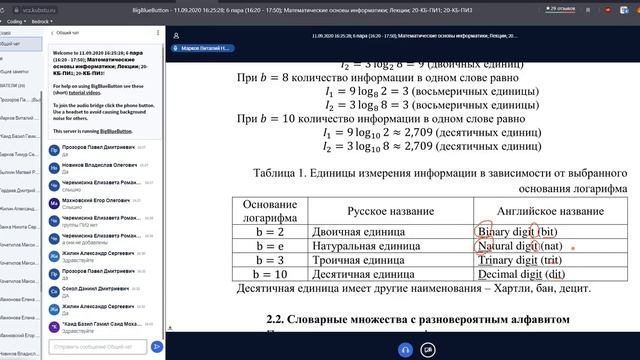Select message name Махновский Егор Олегович

[96, 200]
